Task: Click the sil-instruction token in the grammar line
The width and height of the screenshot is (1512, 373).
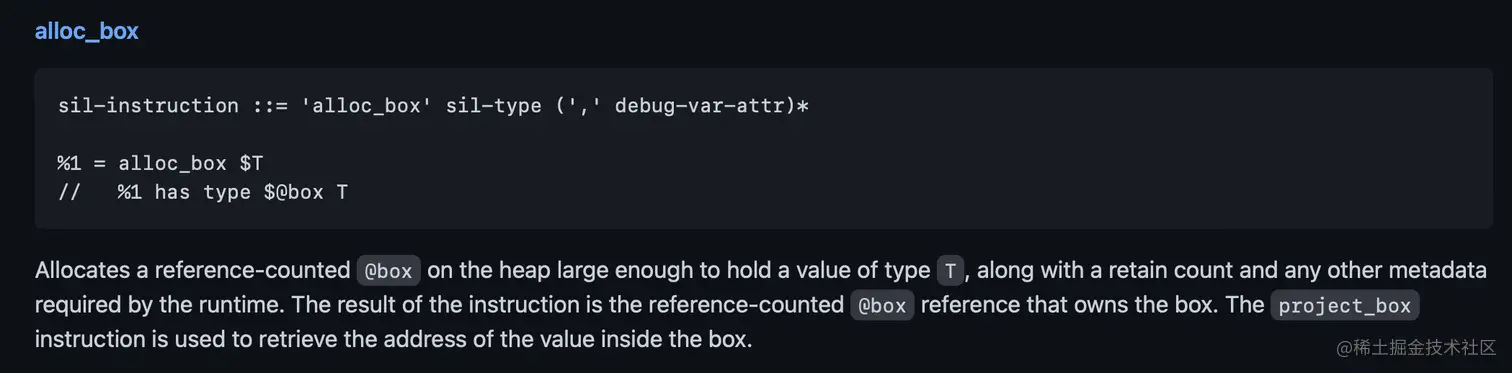Action: (x=148, y=106)
